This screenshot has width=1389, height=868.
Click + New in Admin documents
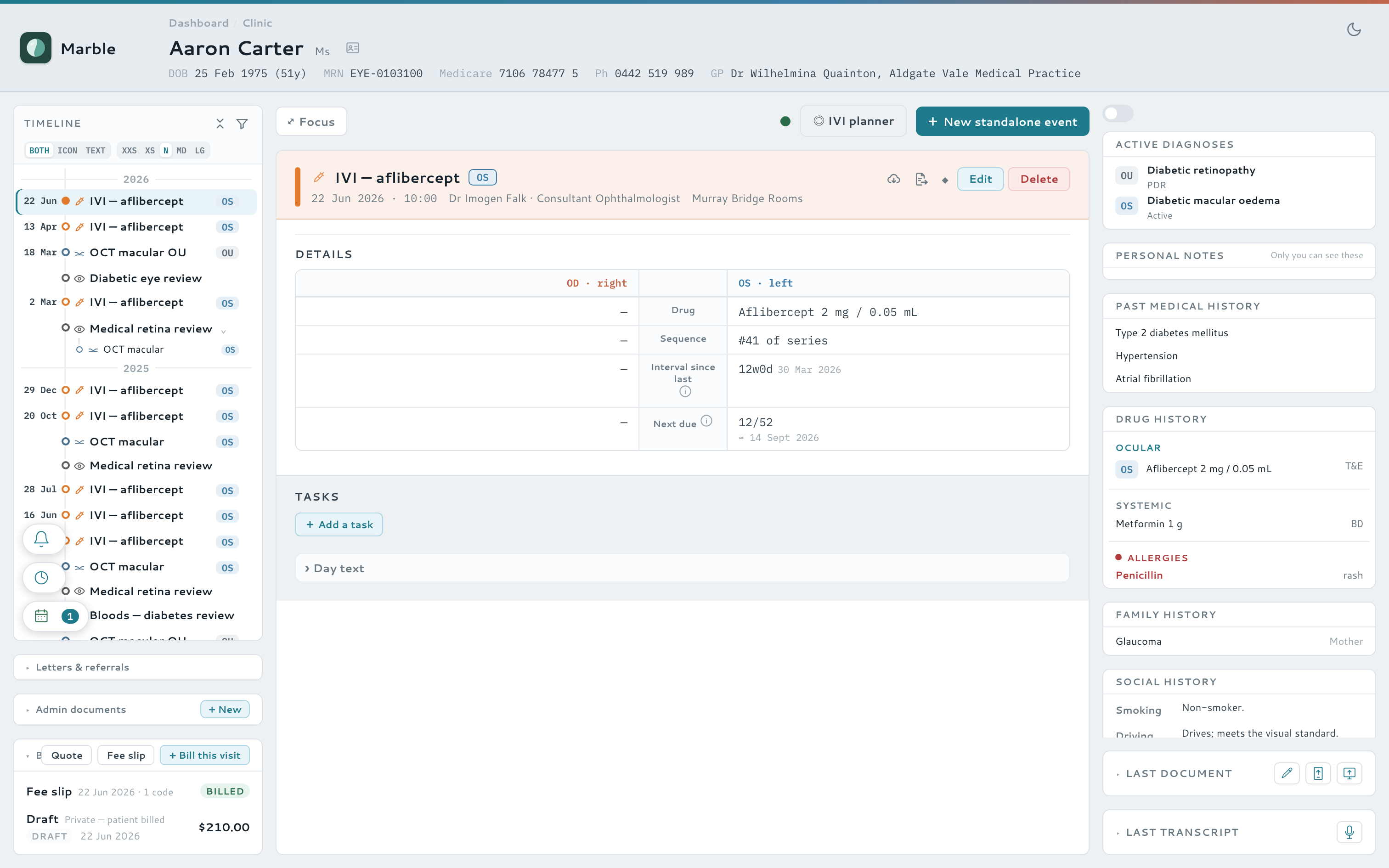(225, 710)
